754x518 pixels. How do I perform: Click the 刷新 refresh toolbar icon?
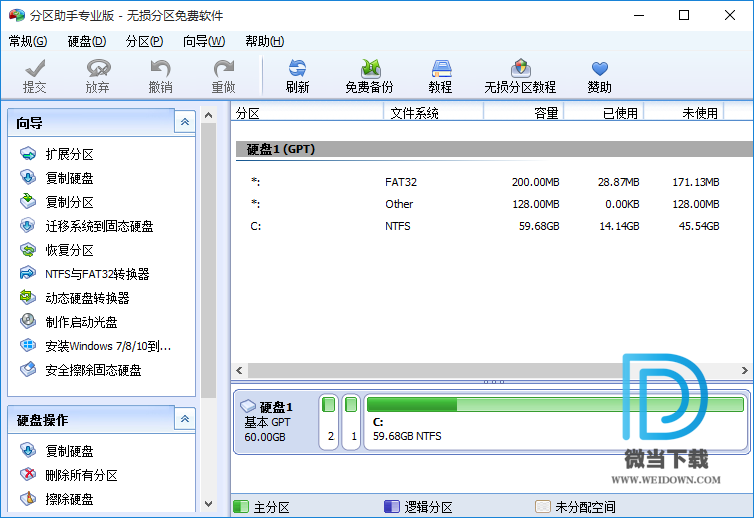[297, 69]
